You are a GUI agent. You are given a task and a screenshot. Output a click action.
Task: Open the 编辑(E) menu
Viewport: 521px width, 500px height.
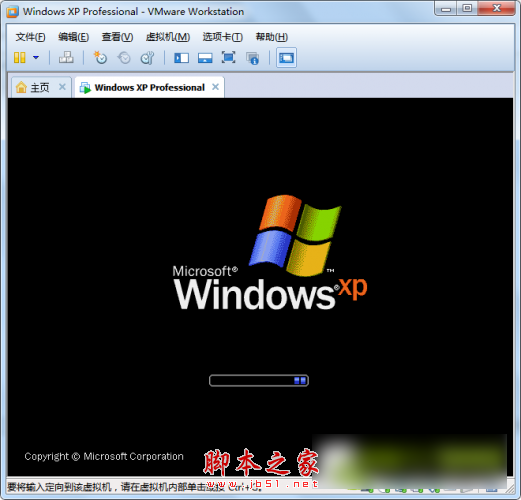click(73, 37)
